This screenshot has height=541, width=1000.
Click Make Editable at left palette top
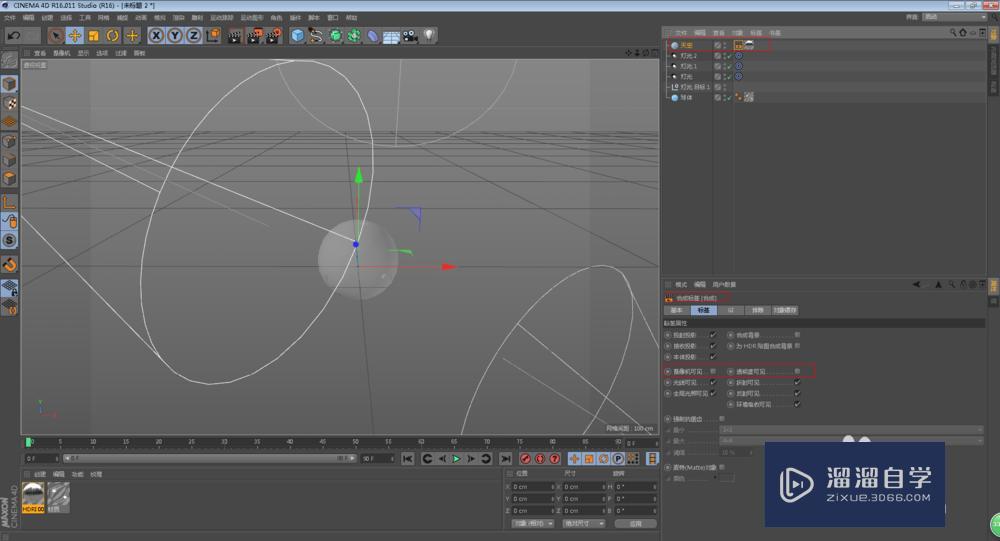[9, 61]
